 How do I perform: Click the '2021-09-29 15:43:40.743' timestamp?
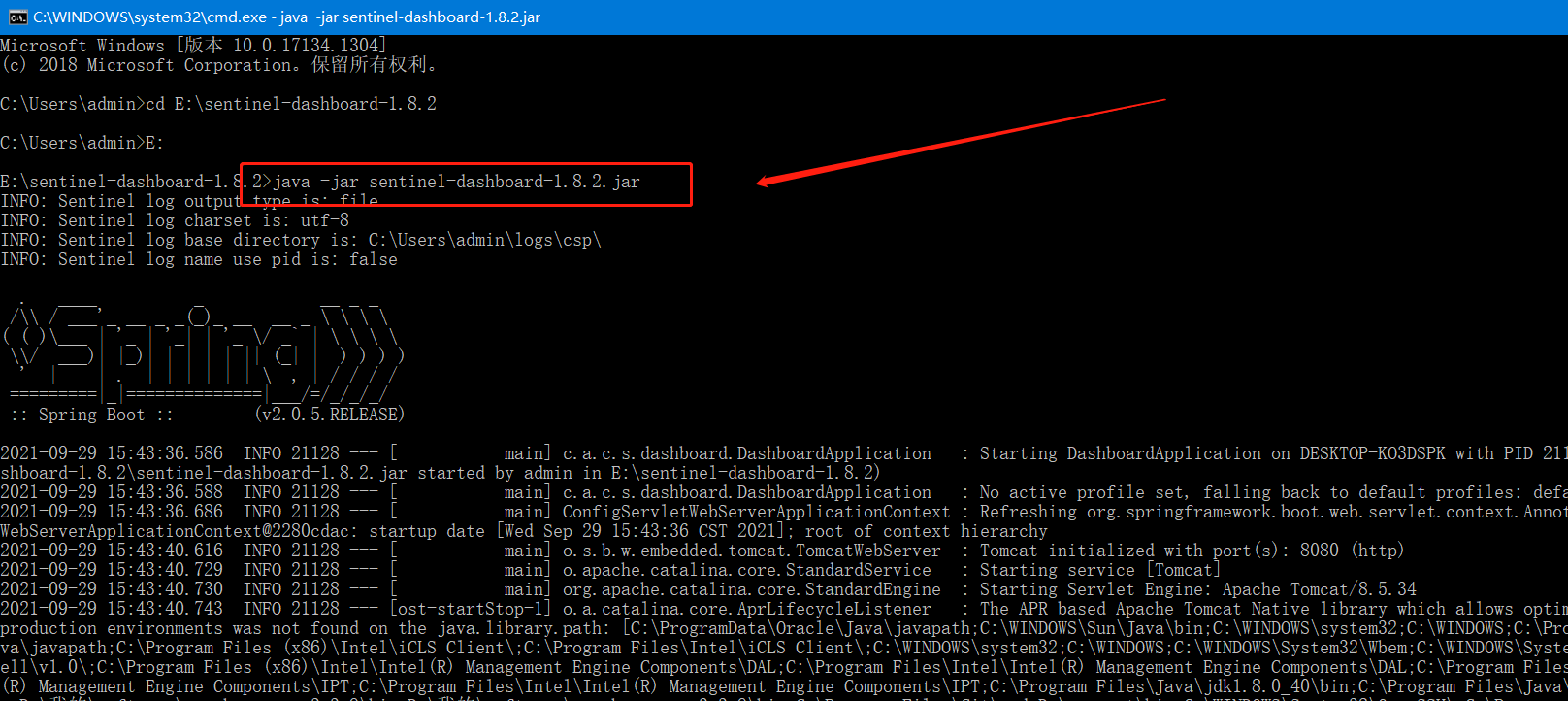(112, 609)
